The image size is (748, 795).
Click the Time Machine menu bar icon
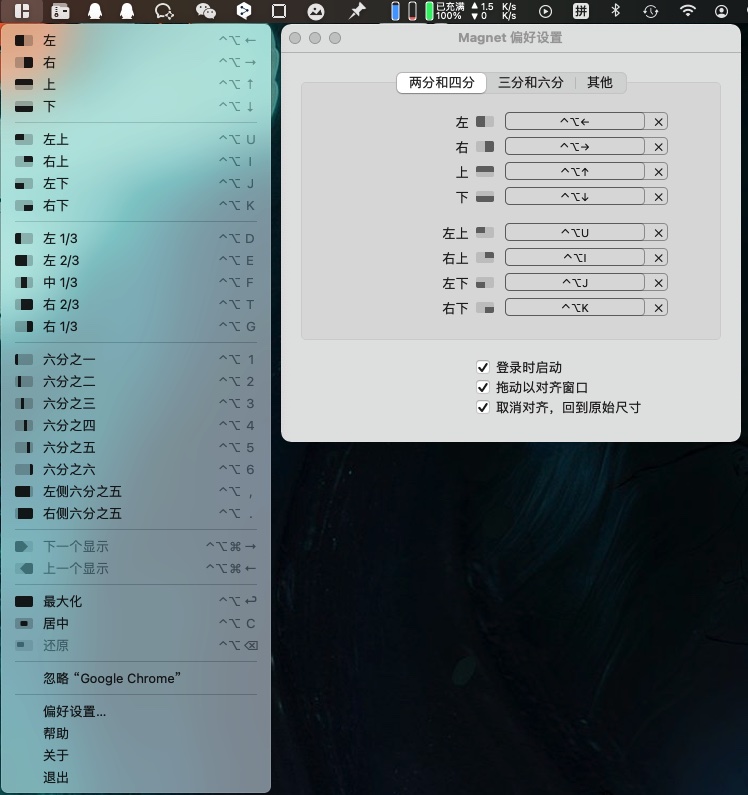click(651, 11)
